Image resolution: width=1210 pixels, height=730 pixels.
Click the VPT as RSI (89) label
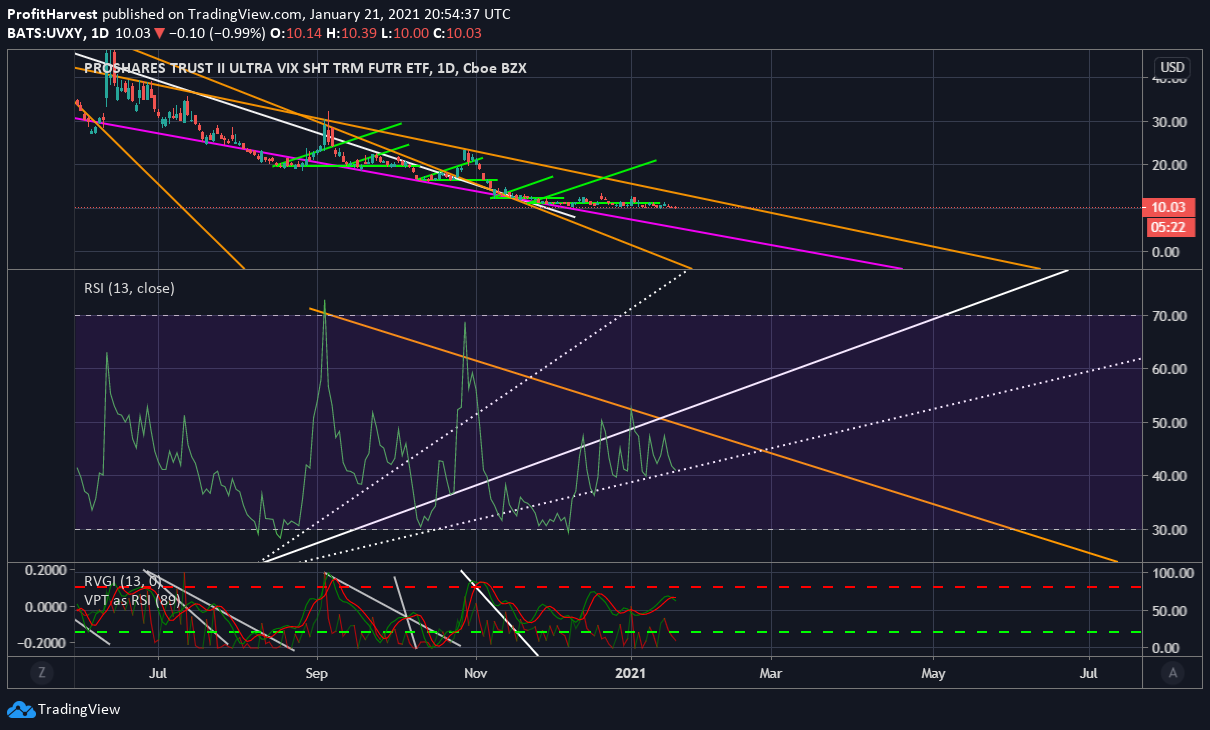pos(131,600)
